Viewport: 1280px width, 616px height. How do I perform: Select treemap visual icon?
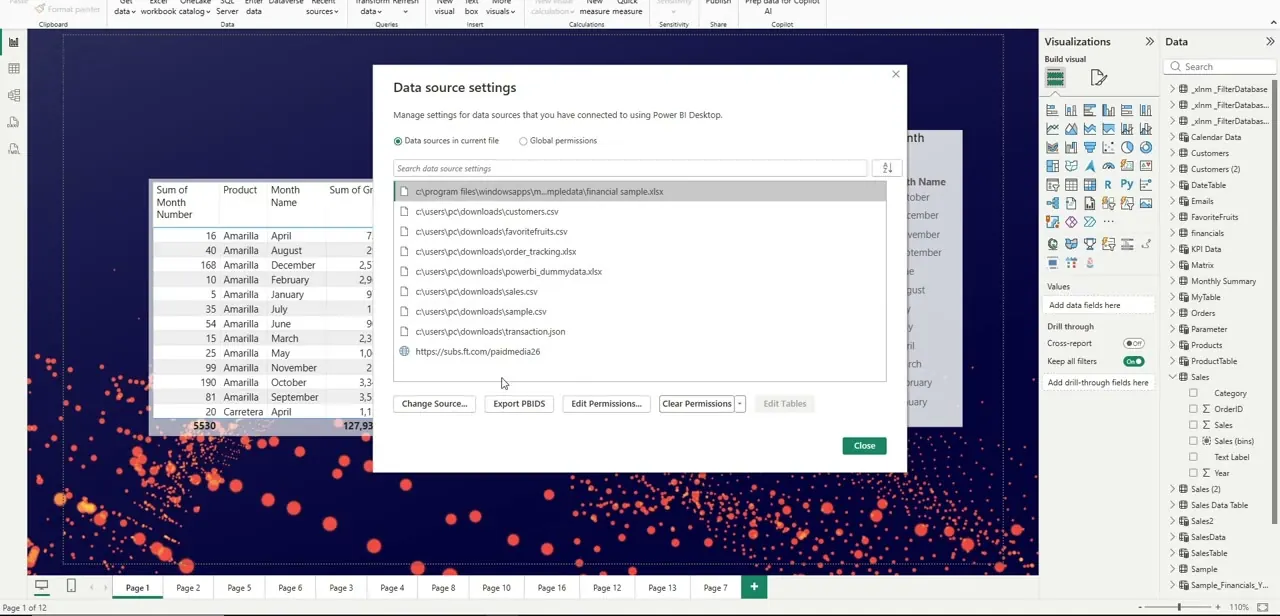1052,166
